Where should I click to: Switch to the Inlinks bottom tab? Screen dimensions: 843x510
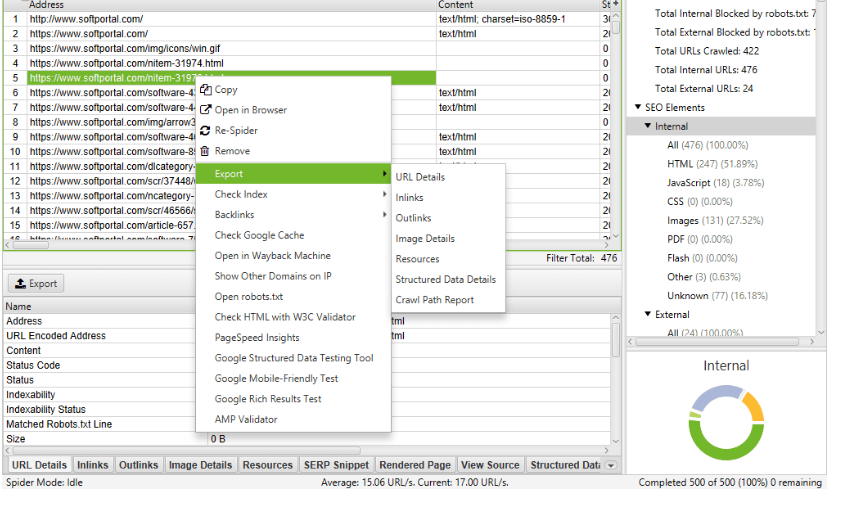[x=92, y=465]
